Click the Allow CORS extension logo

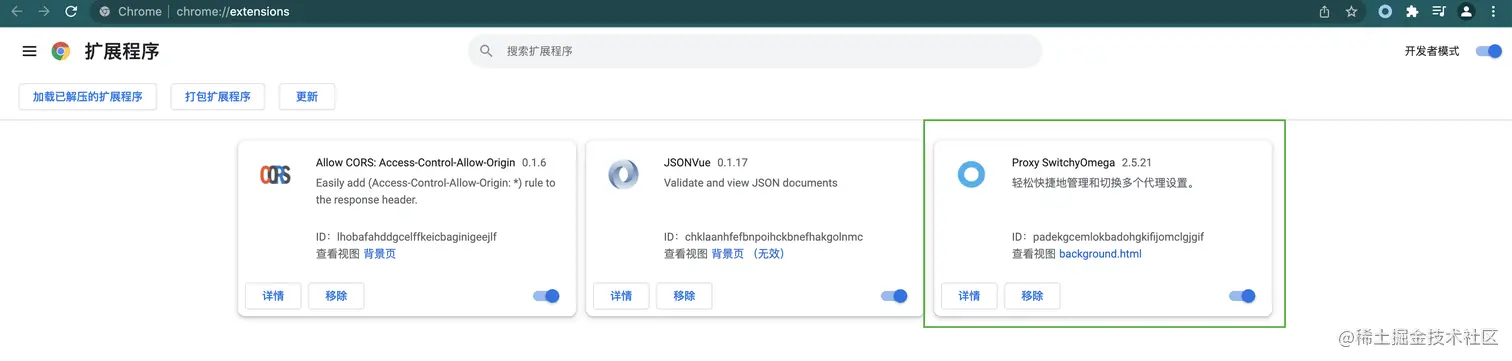[x=275, y=175]
